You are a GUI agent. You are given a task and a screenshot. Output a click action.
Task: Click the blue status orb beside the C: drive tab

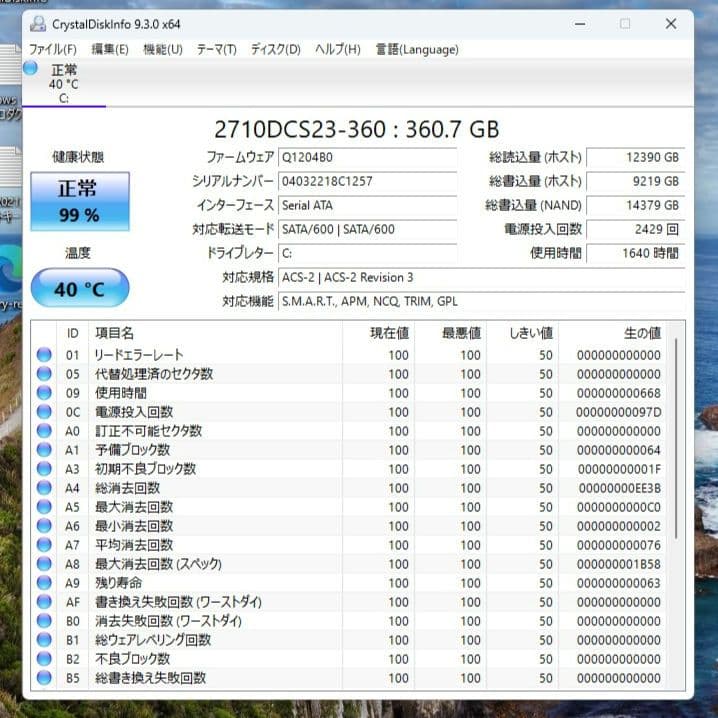pos(31,68)
